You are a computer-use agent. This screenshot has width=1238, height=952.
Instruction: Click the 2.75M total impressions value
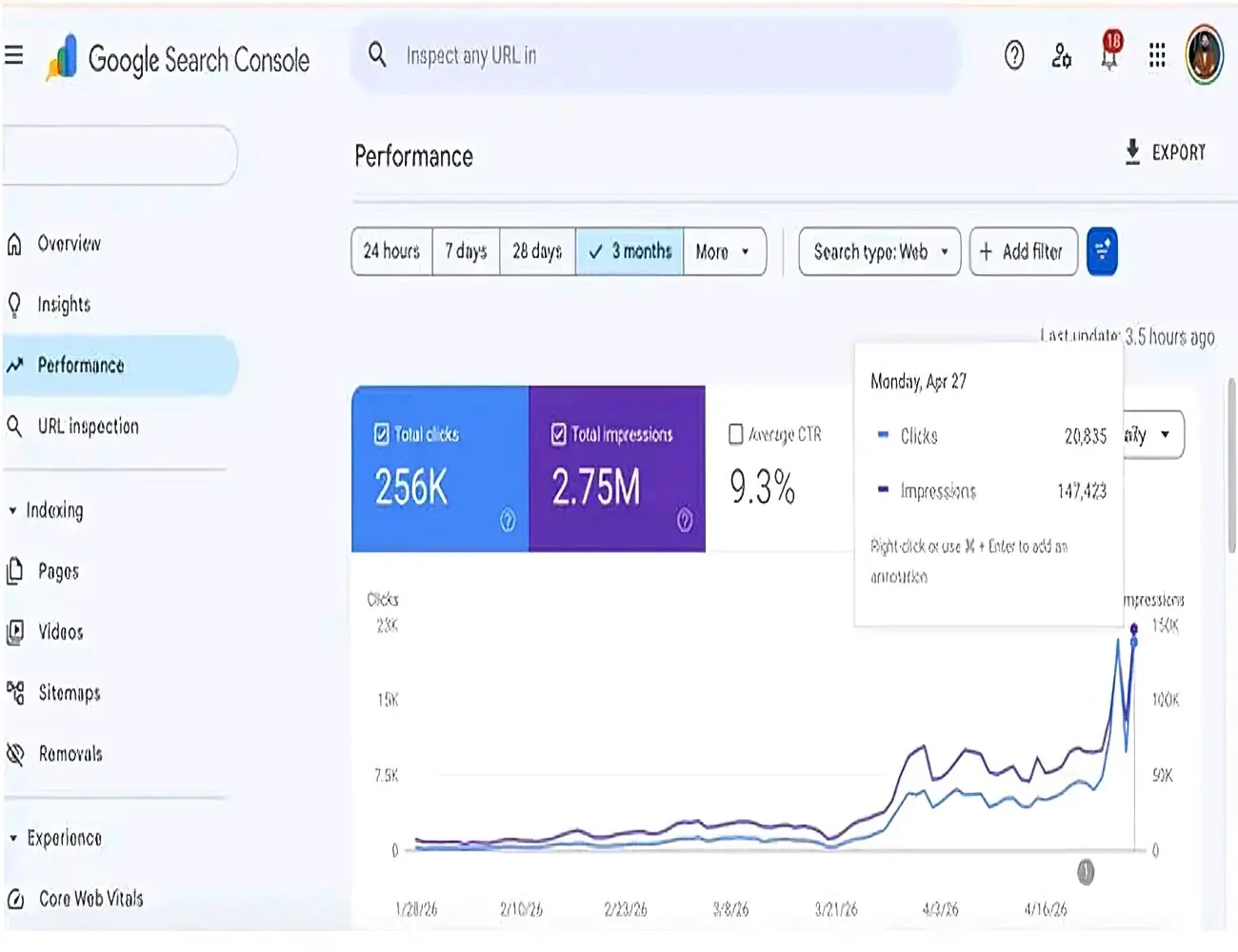[x=596, y=487]
